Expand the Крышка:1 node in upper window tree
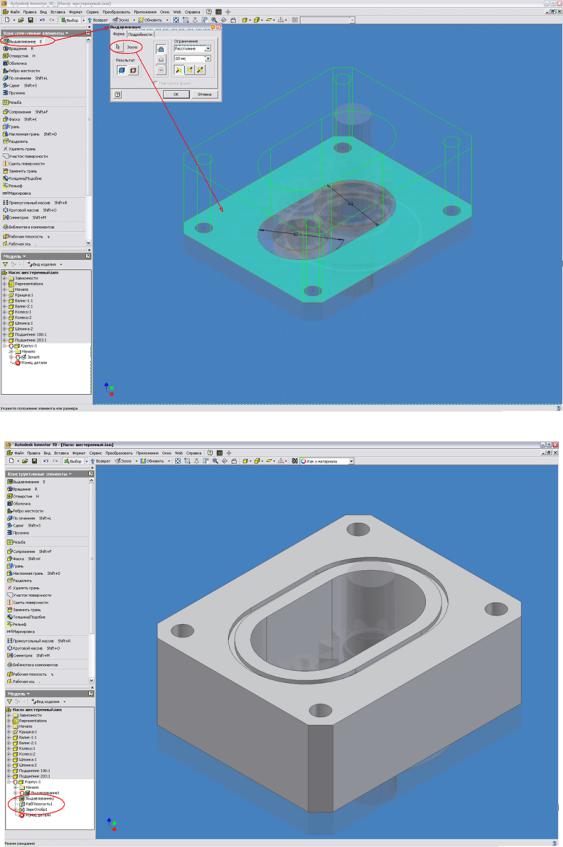 5,295
